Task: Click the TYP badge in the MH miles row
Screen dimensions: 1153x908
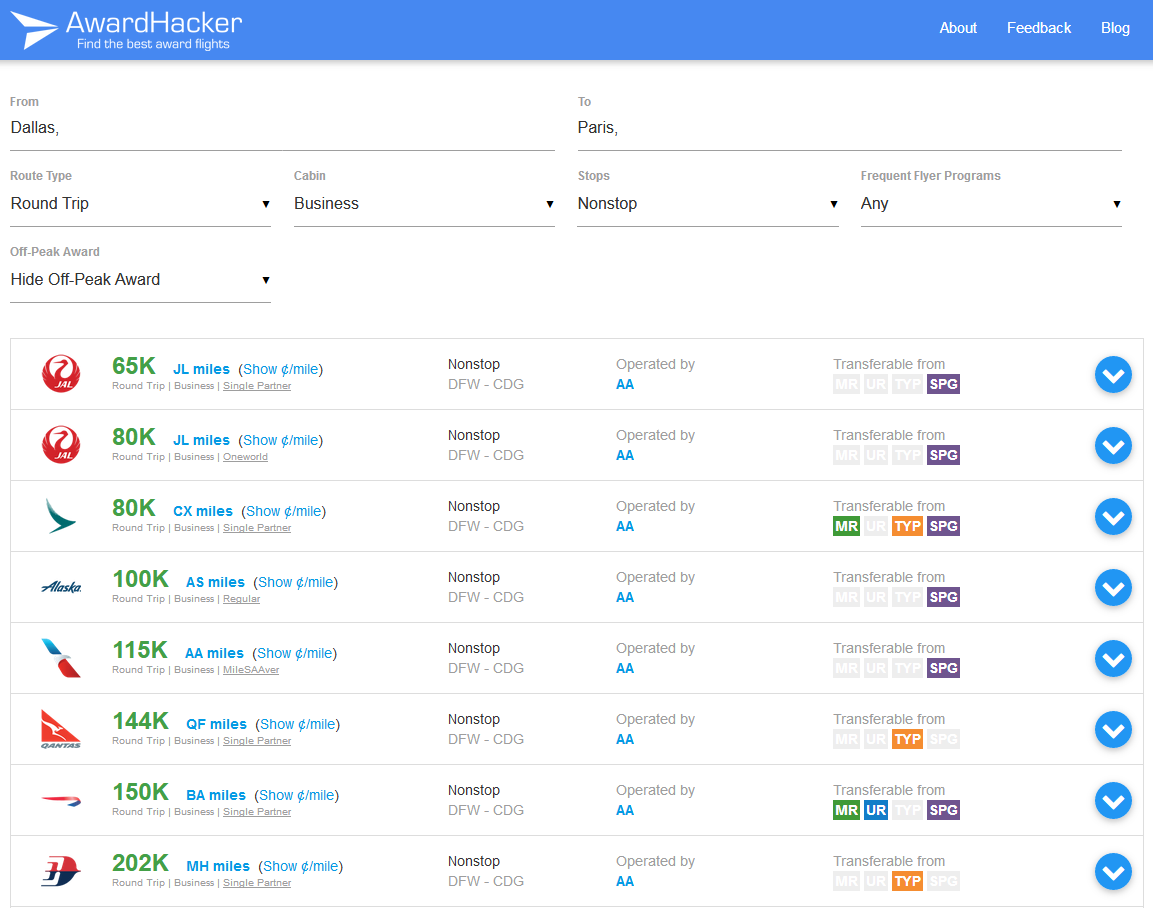Action: (x=907, y=881)
